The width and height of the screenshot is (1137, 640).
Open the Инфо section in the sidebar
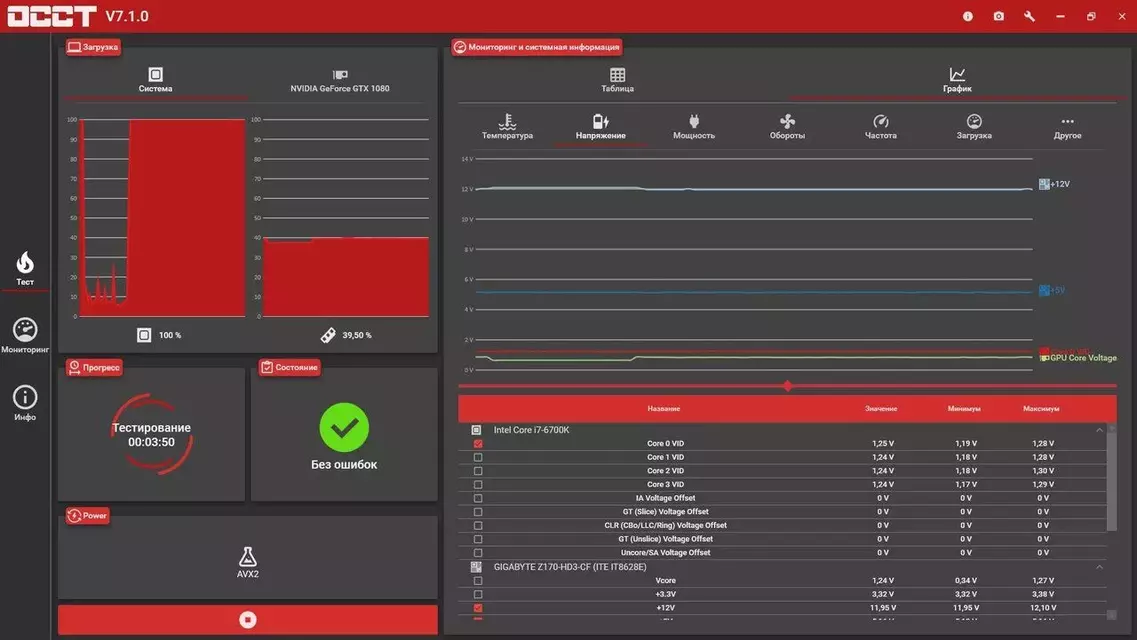(x=25, y=403)
